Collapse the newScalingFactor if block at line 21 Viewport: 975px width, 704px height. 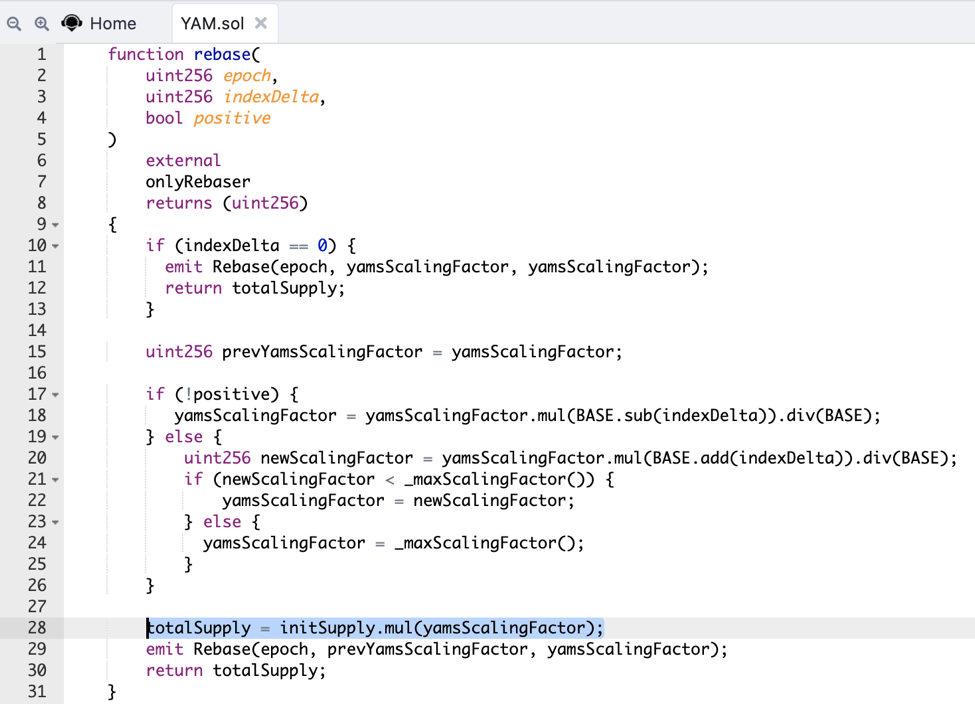tap(55, 480)
